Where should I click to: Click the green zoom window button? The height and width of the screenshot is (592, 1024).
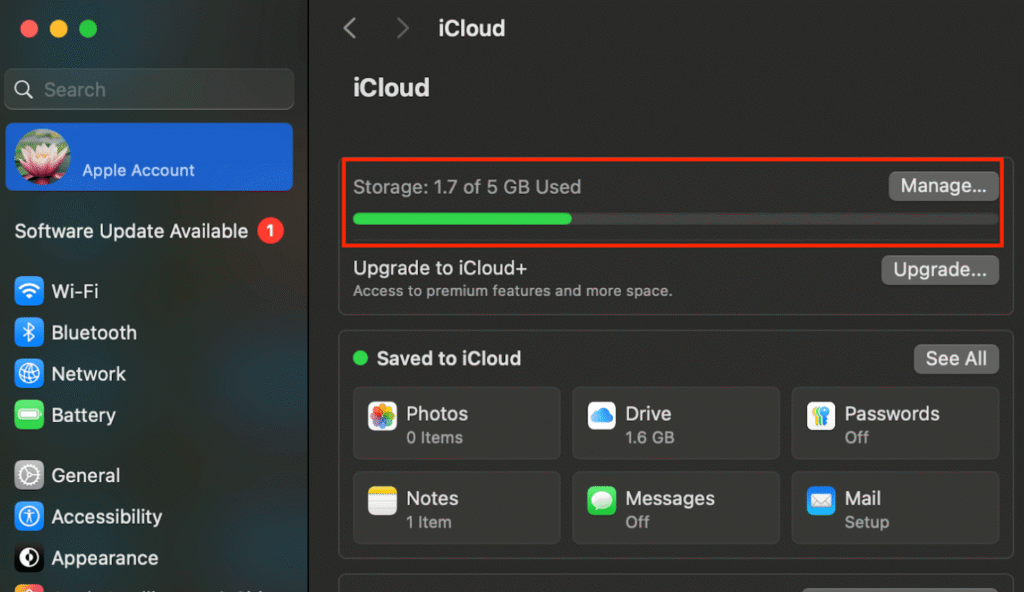88,29
